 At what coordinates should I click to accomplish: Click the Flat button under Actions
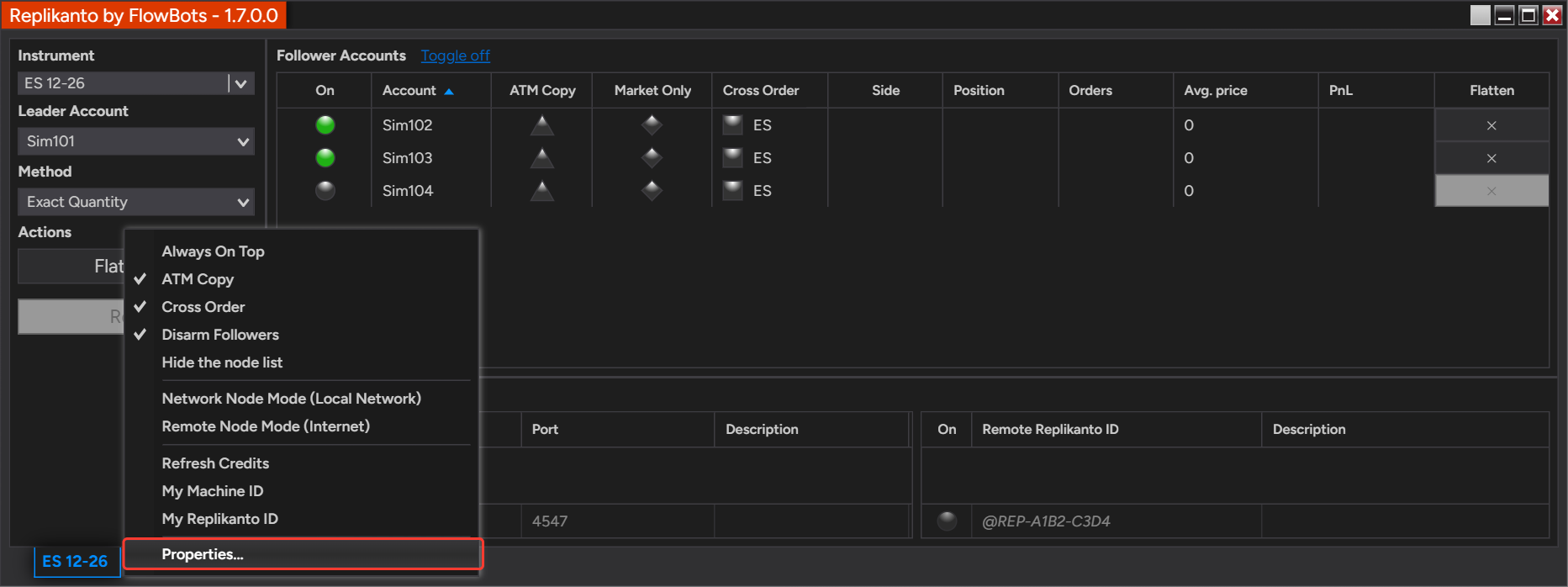[71, 267]
